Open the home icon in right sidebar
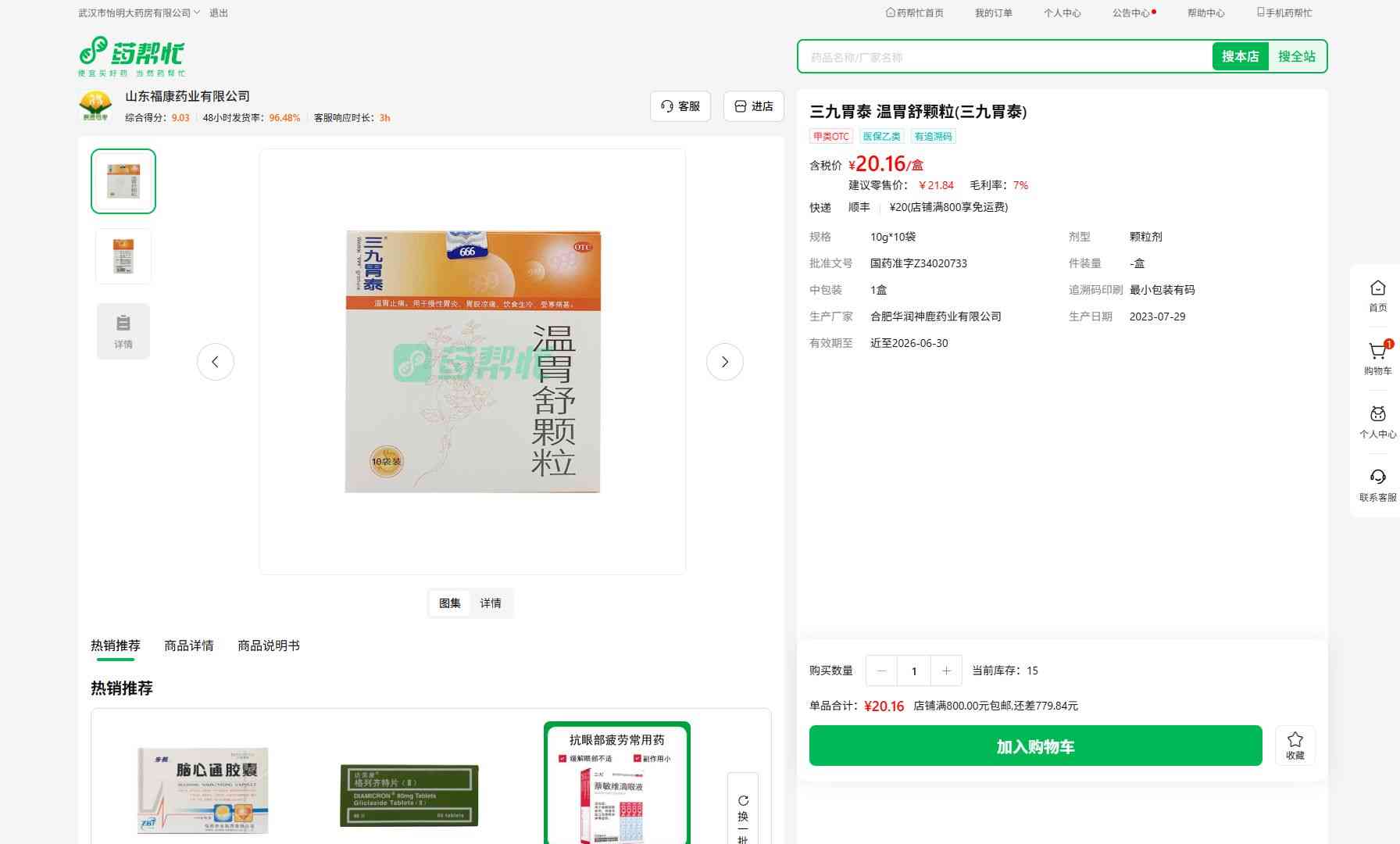The width and height of the screenshot is (1400, 844). 1377,289
